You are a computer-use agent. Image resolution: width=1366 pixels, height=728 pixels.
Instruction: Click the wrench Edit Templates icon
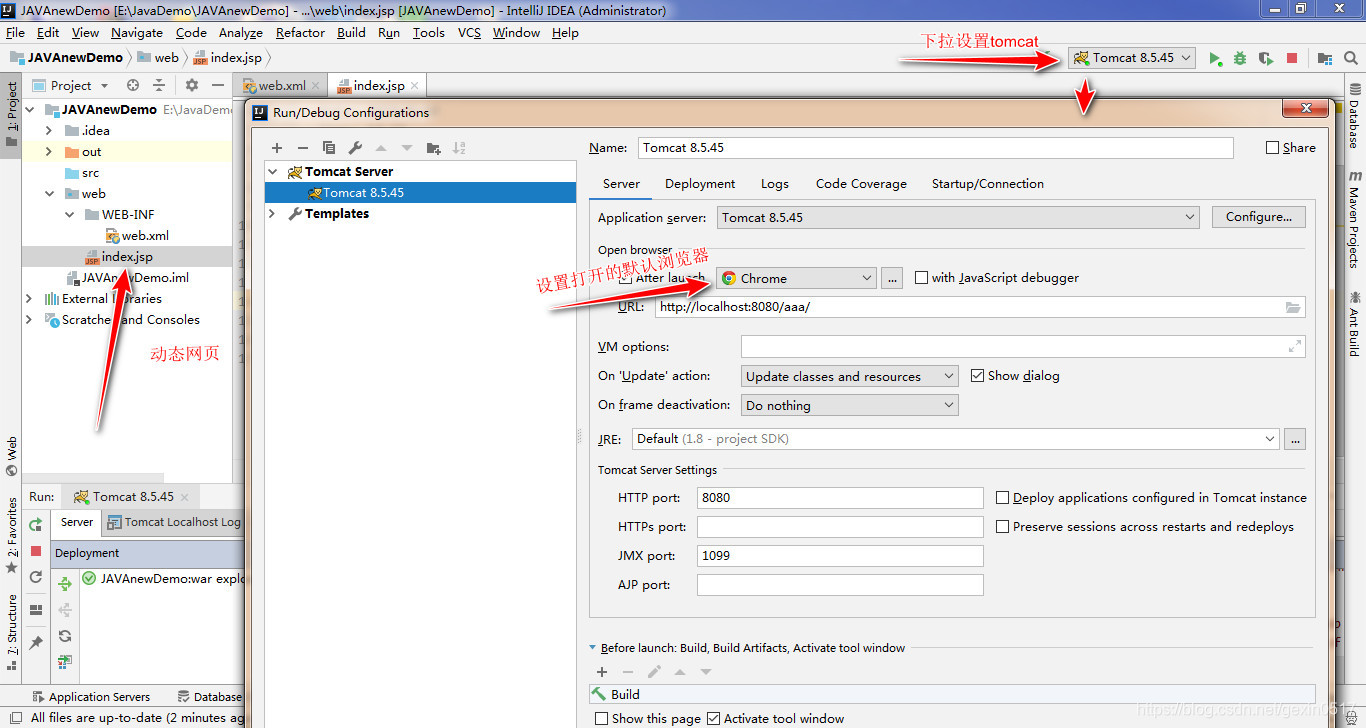pos(355,148)
